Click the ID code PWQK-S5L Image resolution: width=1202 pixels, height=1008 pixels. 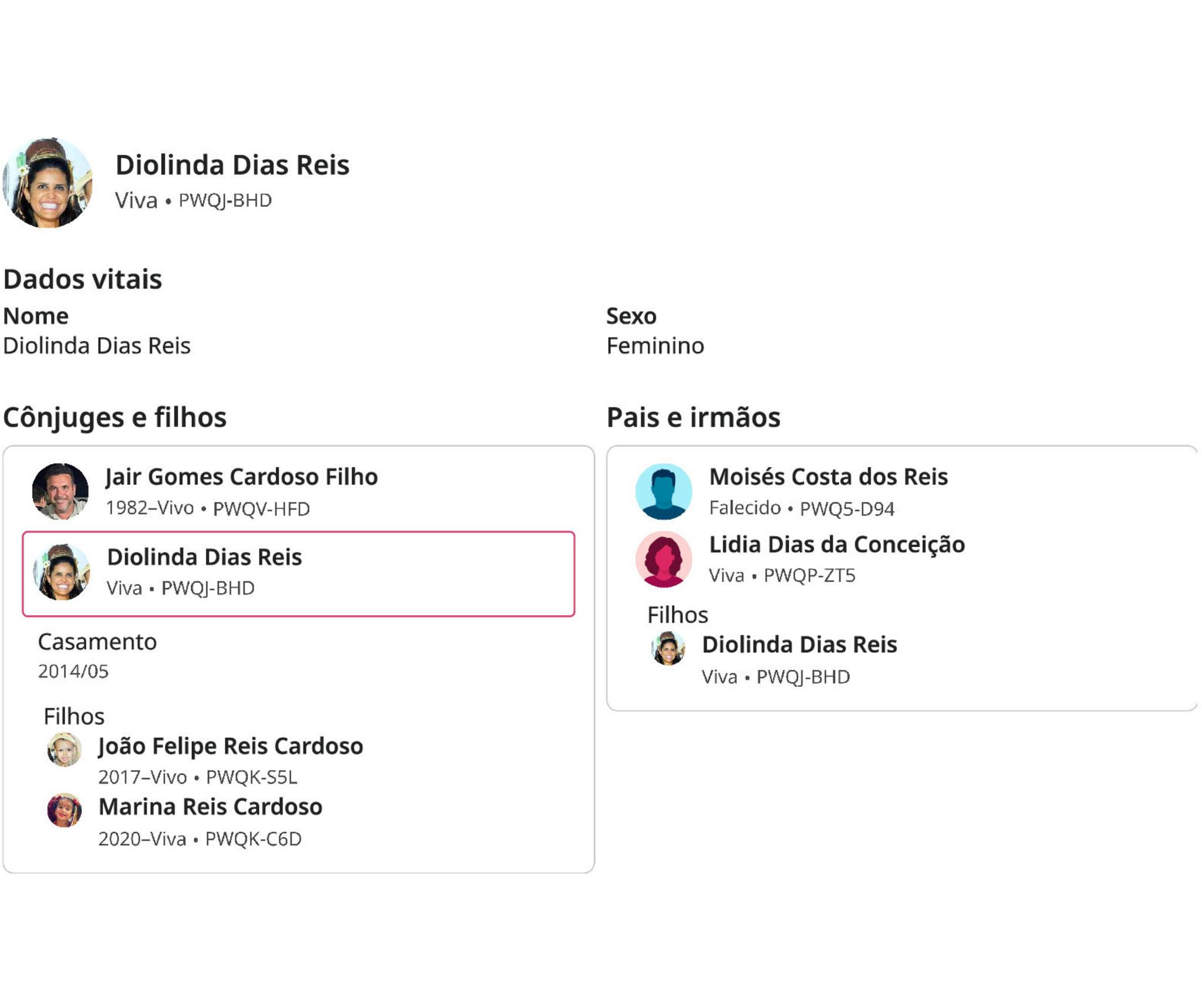coord(251,777)
